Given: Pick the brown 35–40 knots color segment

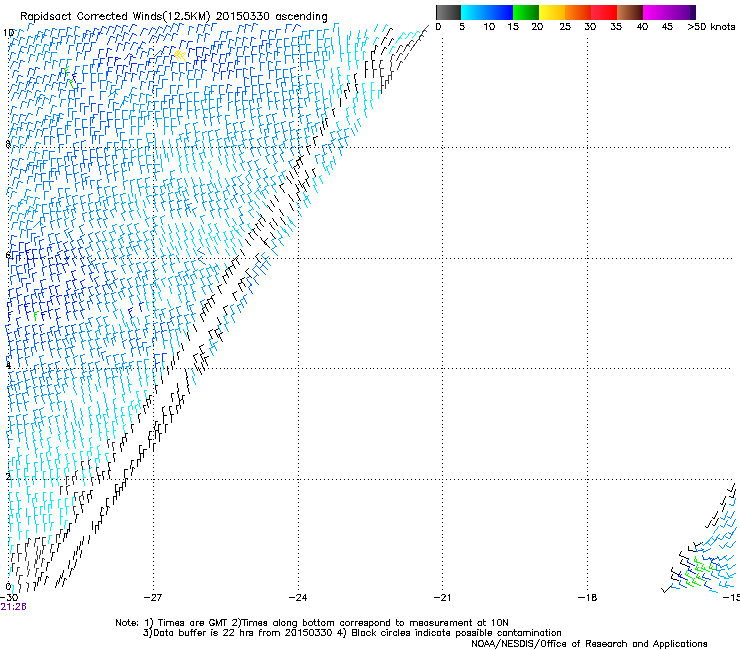Looking at the screenshot, I should [x=630, y=12].
